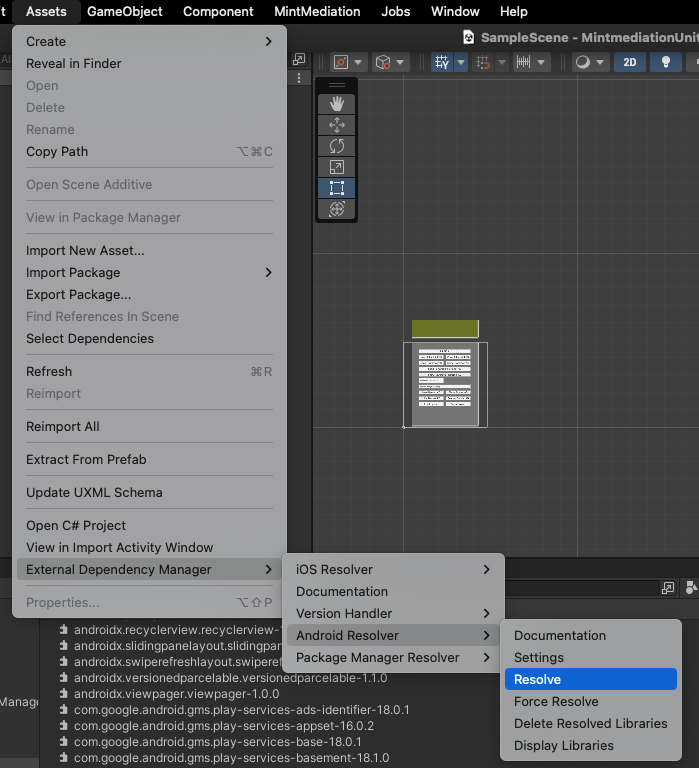Open Android Resolver Documentation entry

point(591,635)
